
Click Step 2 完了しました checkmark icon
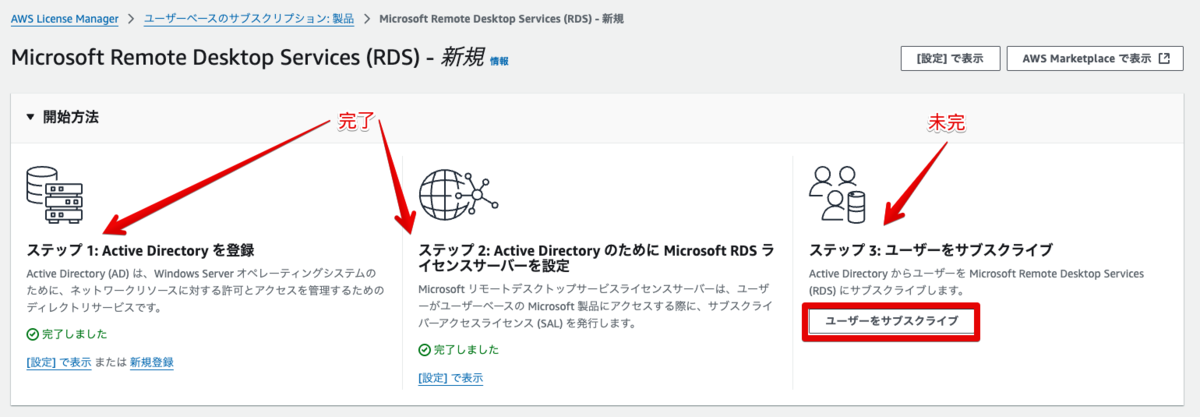pyautogui.click(x=424, y=350)
